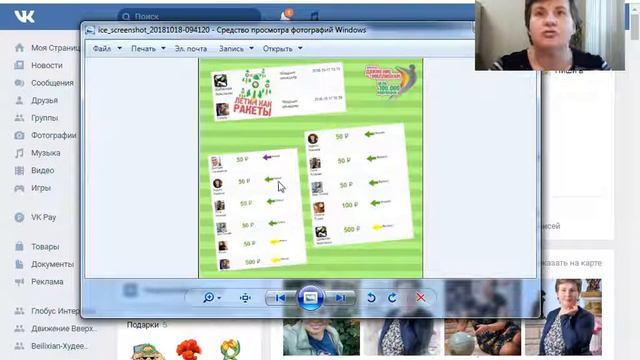Start slideshow with center round button

tap(311, 298)
